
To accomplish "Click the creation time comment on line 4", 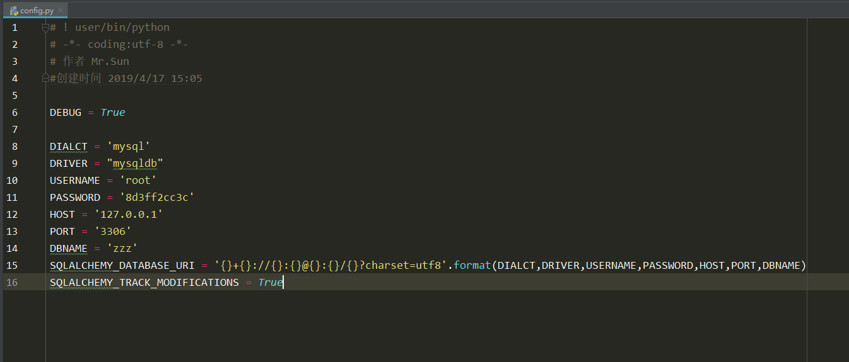I will pos(126,78).
